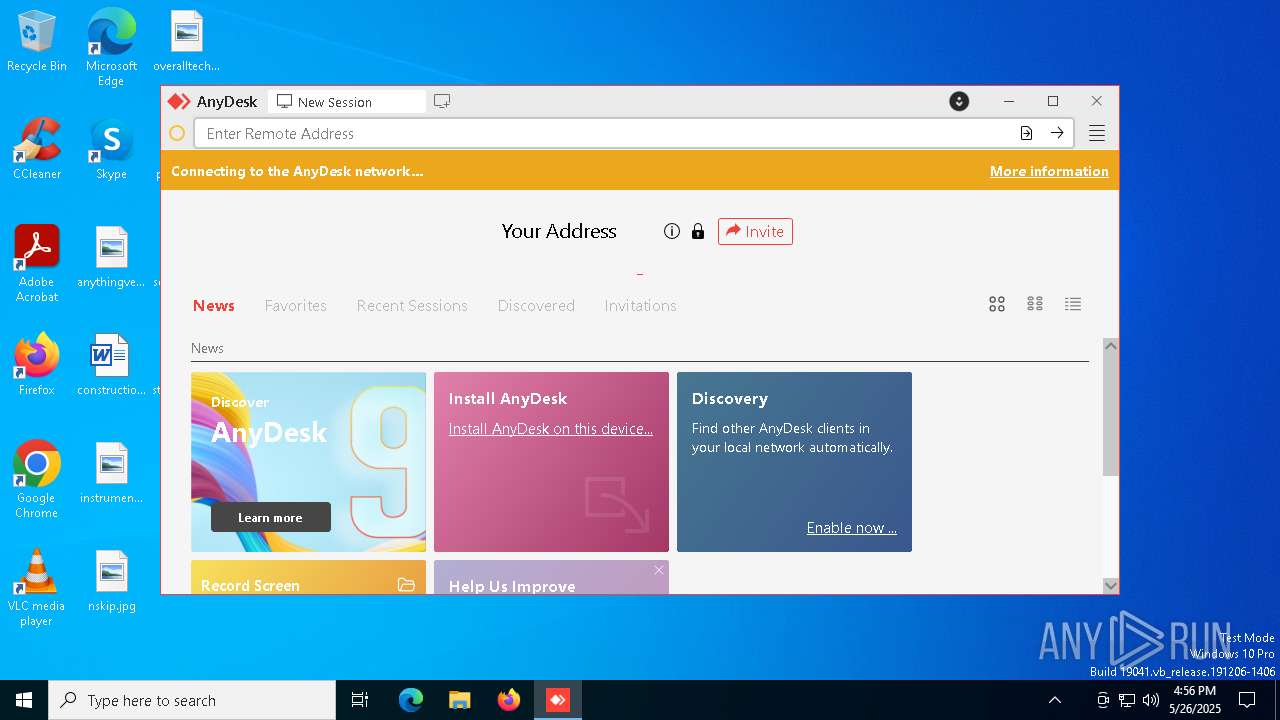This screenshot has height=720, width=1280.
Task: Switch to the Favorites tab
Action: pyautogui.click(x=296, y=305)
